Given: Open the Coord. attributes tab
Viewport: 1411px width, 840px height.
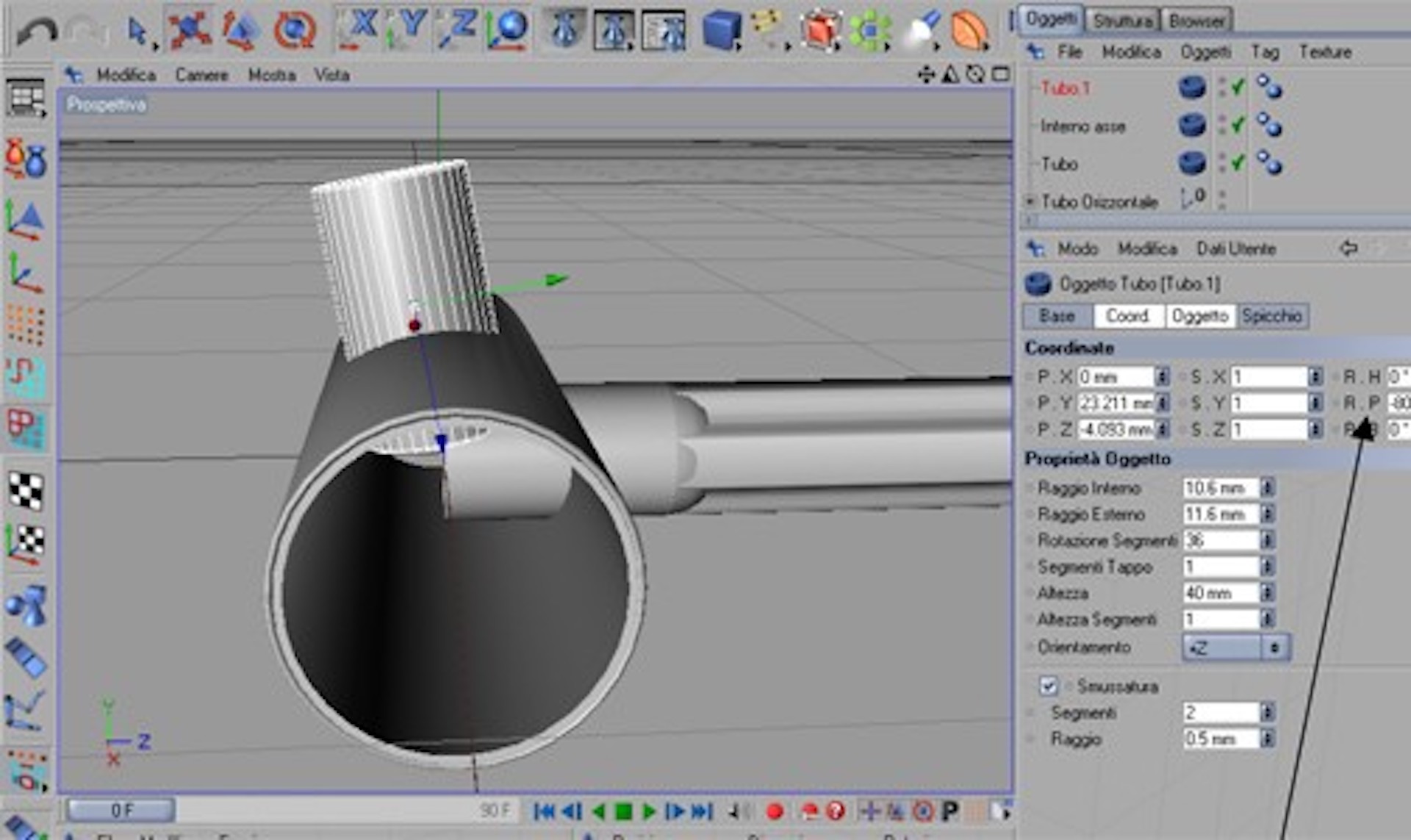Looking at the screenshot, I should pos(1128,316).
